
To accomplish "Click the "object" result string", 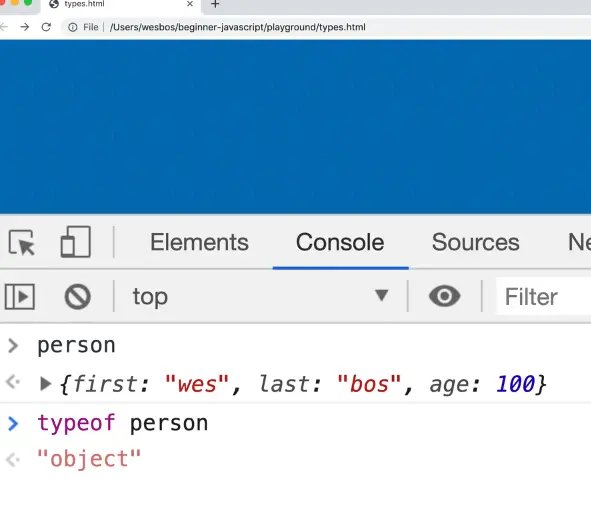I will pos(89,459).
